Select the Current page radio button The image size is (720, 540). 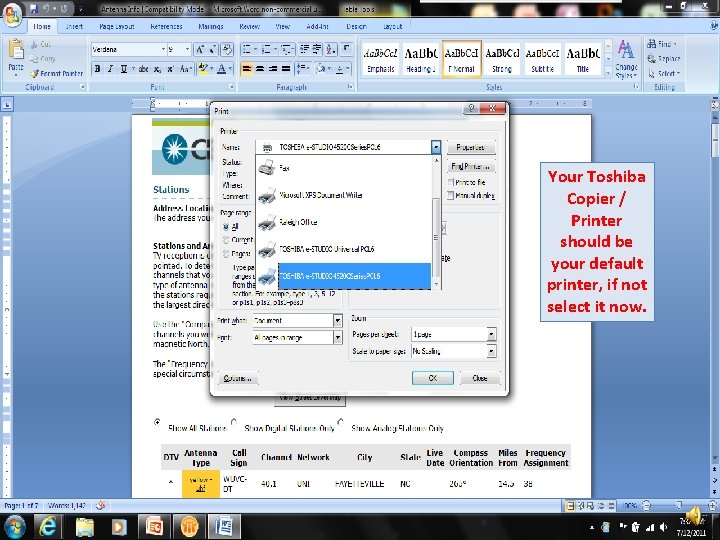tap(226, 240)
